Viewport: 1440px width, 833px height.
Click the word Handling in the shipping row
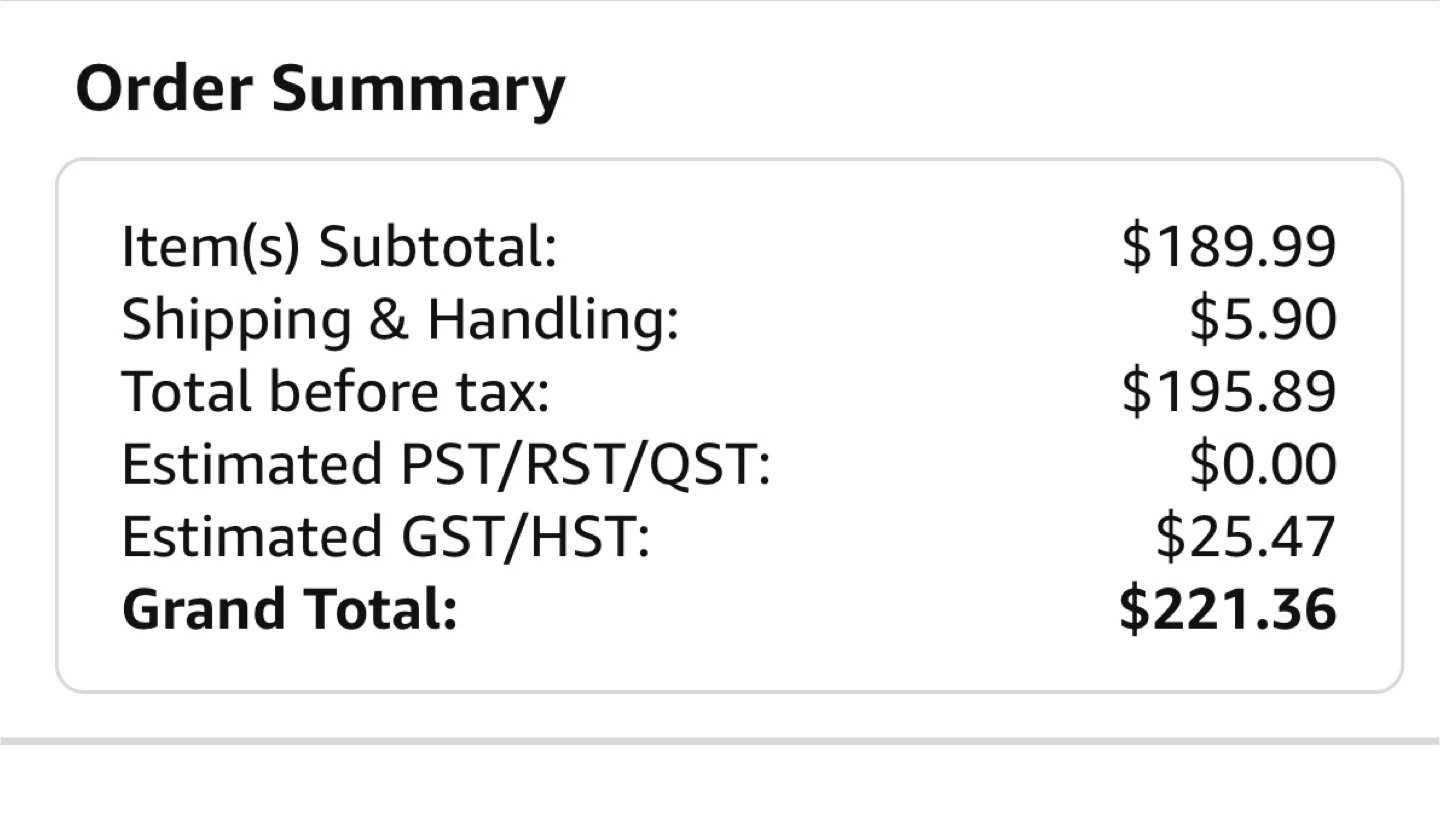[x=552, y=320]
